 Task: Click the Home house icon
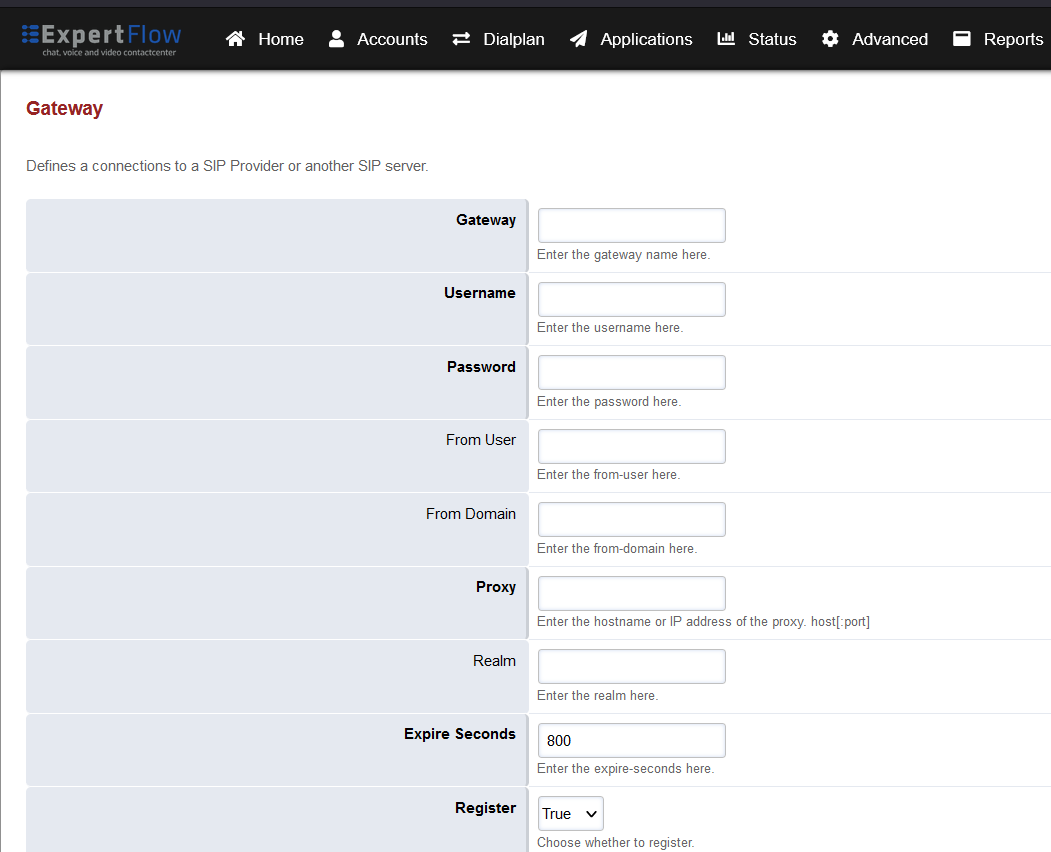tap(236, 39)
